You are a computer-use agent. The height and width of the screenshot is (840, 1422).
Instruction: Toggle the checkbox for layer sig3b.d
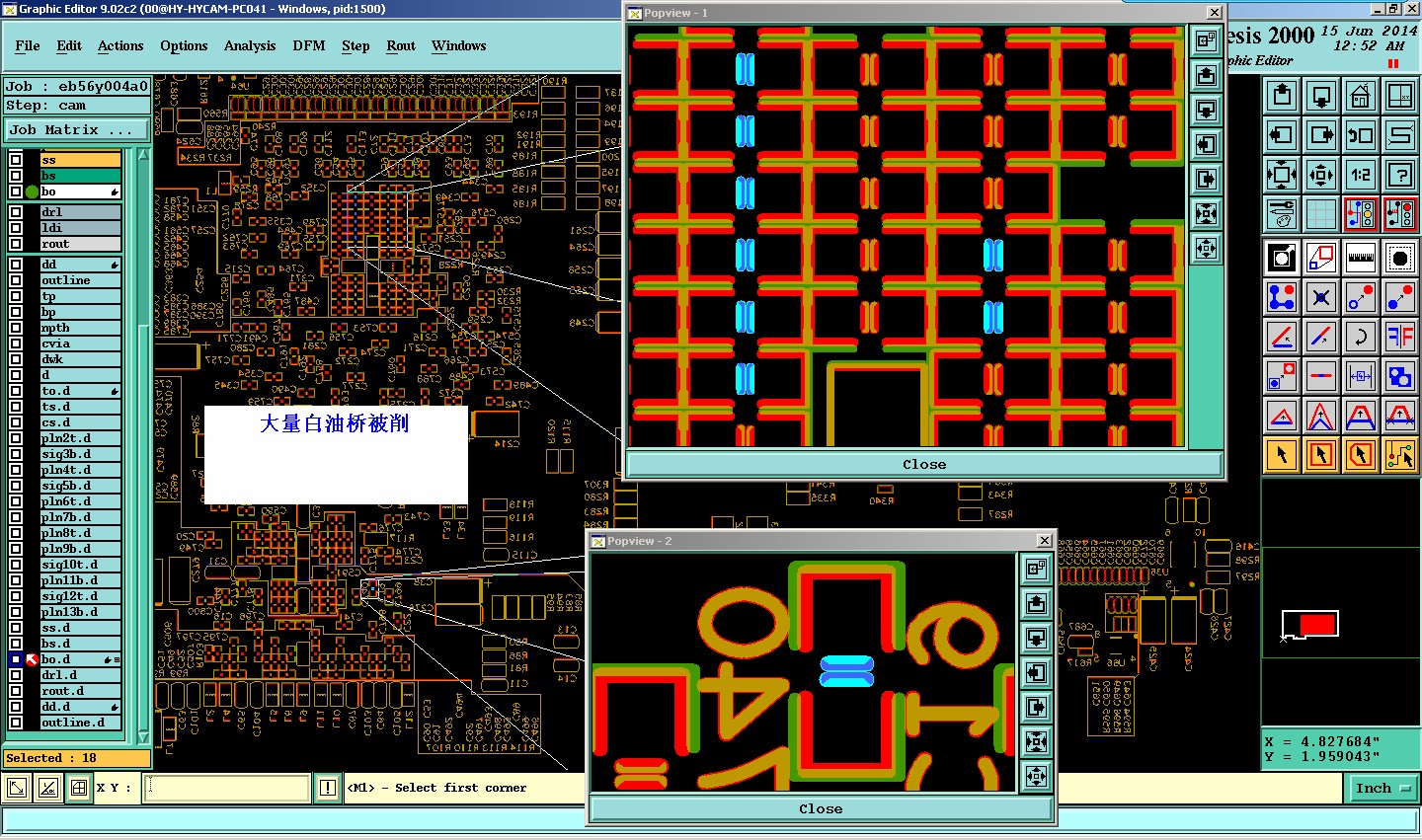click(x=16, y=454)
